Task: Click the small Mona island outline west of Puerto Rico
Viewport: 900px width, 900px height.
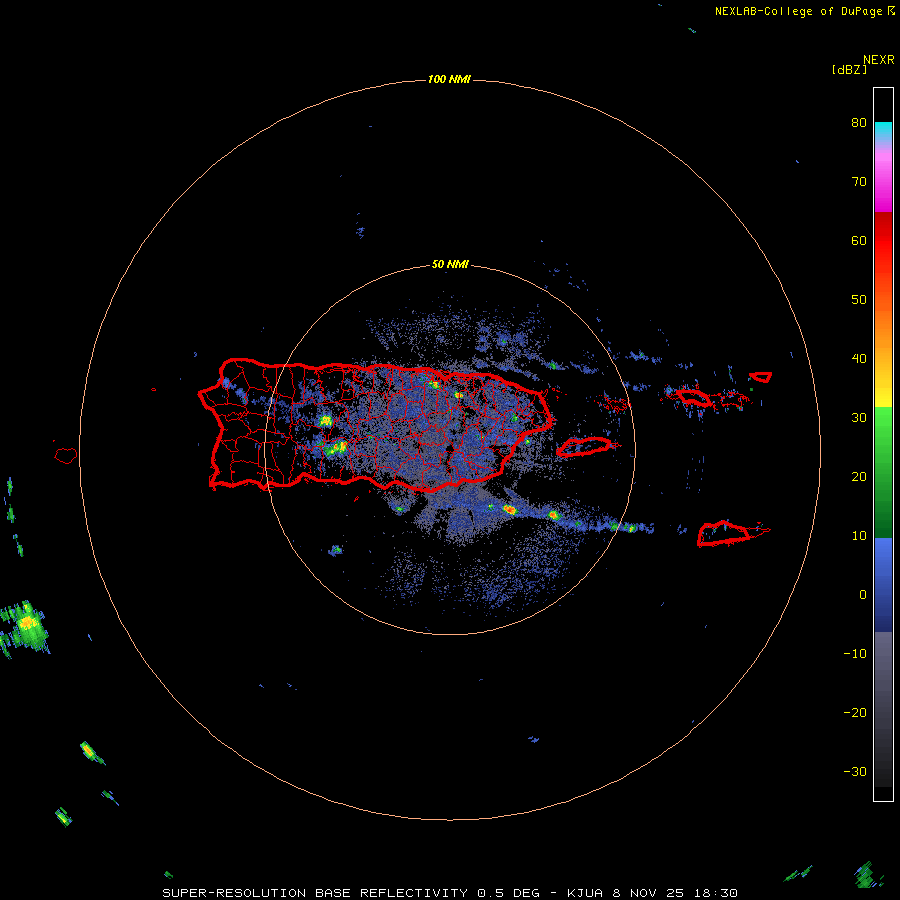Action: click(x=66, y=456)
